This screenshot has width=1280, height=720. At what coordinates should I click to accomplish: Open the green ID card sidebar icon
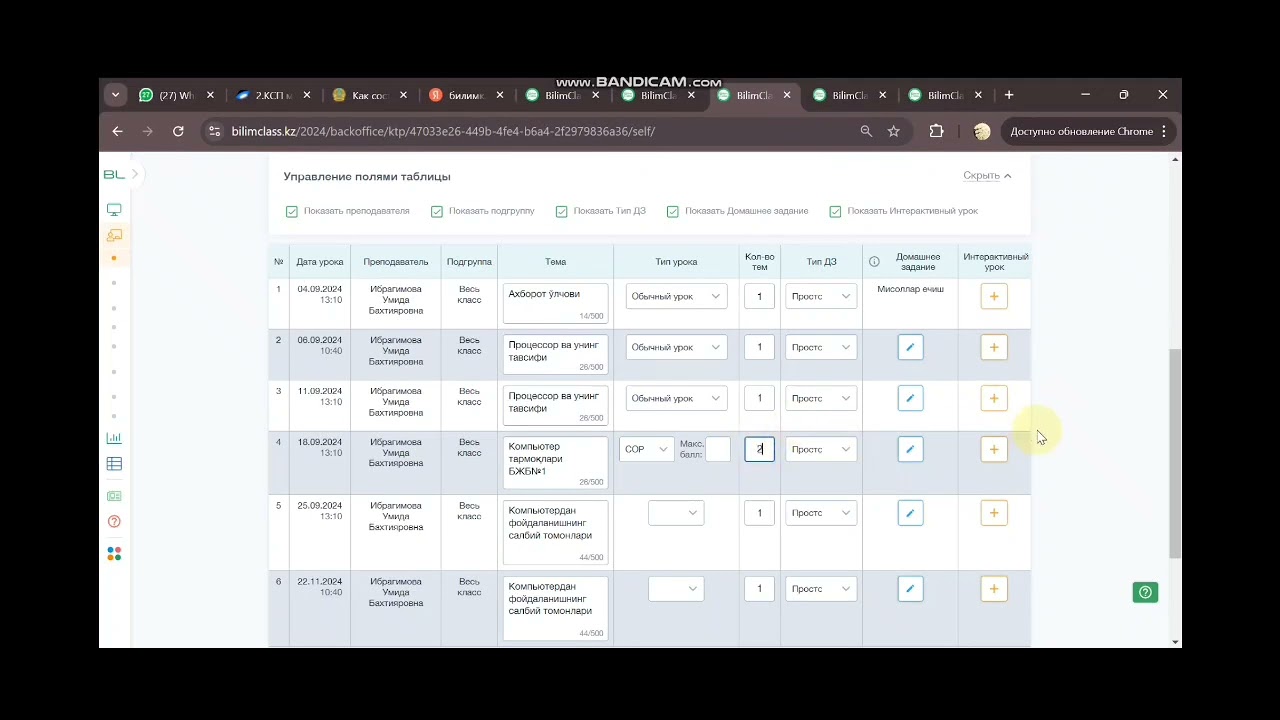click(x=114, y=496)
